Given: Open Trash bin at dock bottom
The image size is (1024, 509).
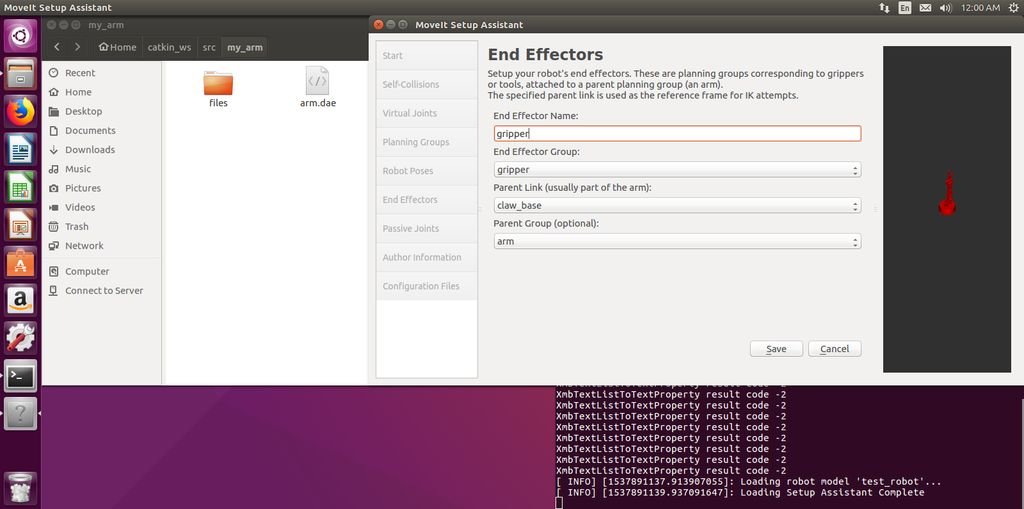Looking at the screenshot, I should click(x=21, y=488).
